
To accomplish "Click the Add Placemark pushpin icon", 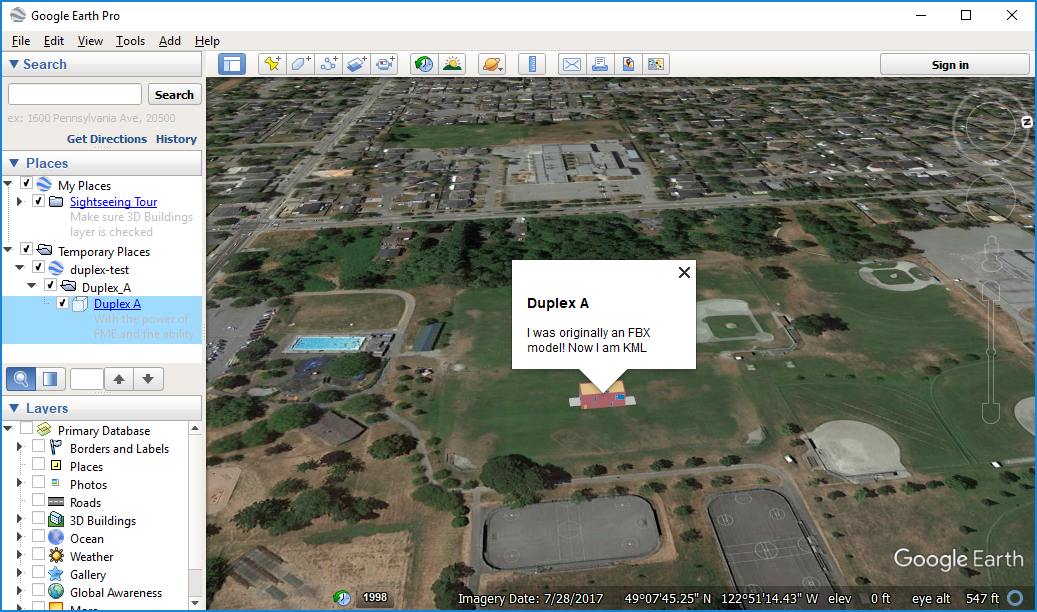I will coord(271,64).
